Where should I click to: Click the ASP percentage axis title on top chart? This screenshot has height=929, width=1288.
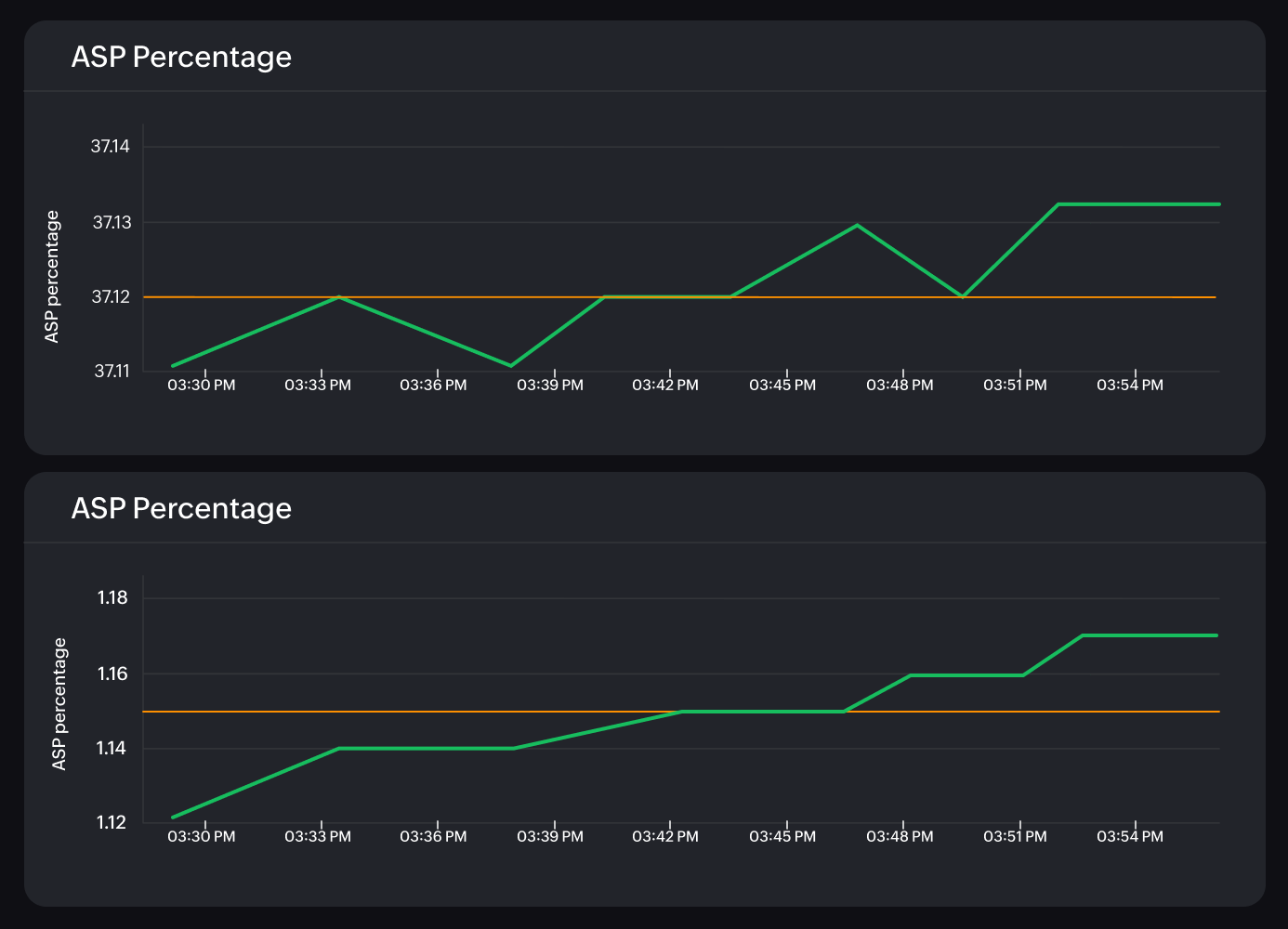[53, 274]
